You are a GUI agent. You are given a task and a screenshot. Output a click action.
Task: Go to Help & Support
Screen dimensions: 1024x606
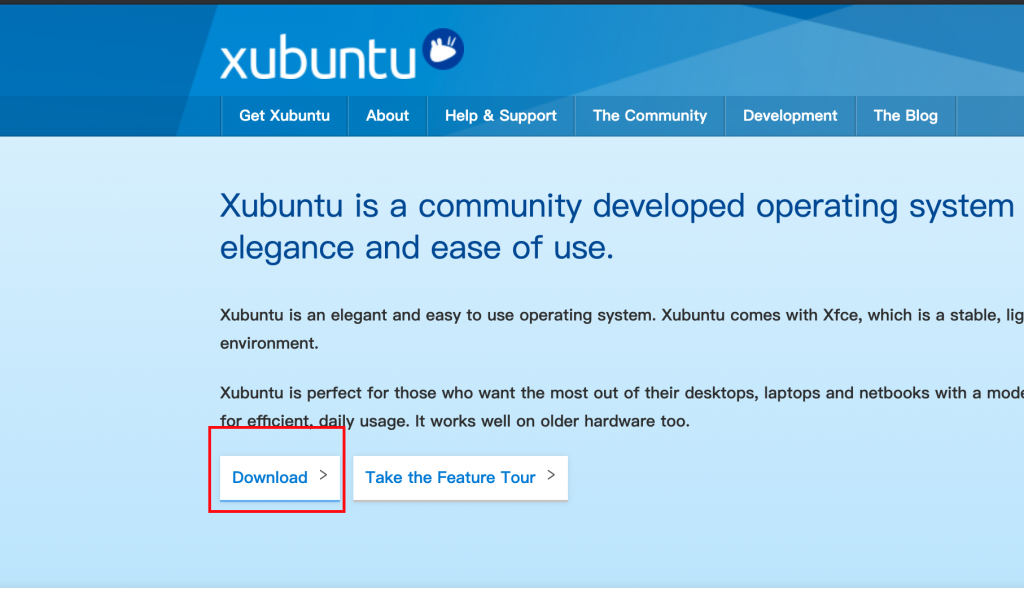point(501,116)
